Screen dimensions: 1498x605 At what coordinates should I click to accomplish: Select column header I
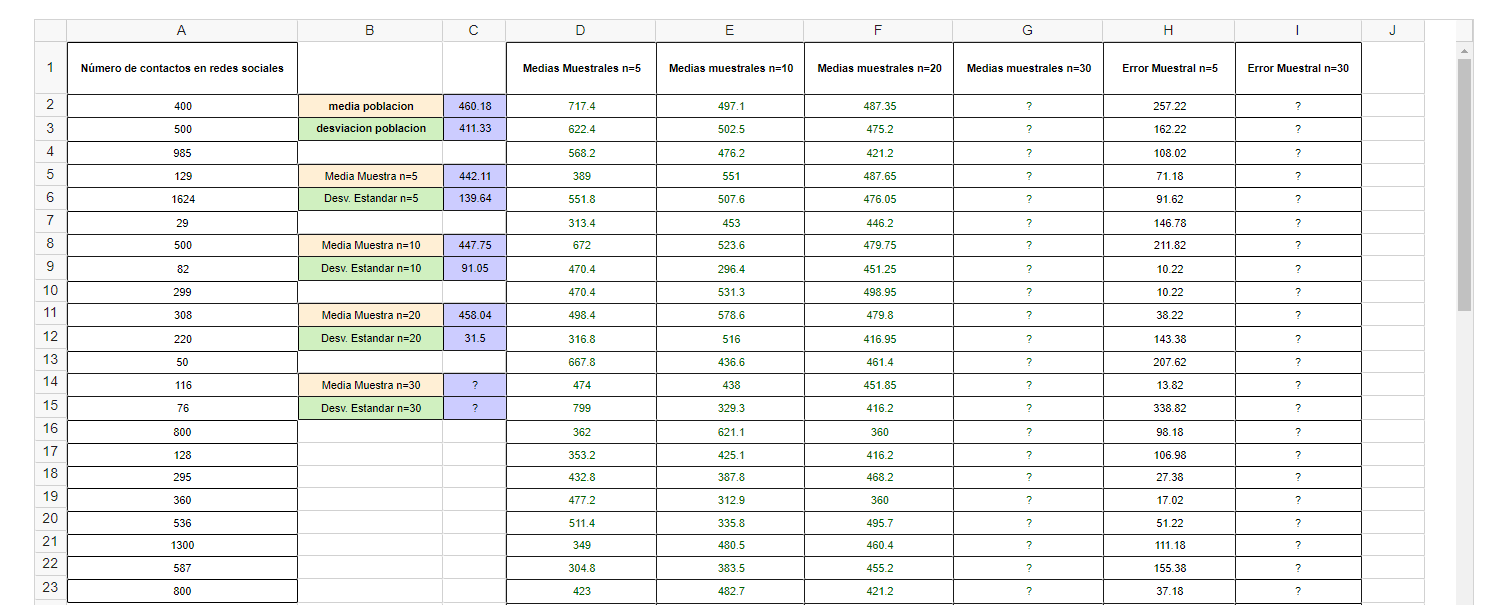click(x=1298, y=31)
